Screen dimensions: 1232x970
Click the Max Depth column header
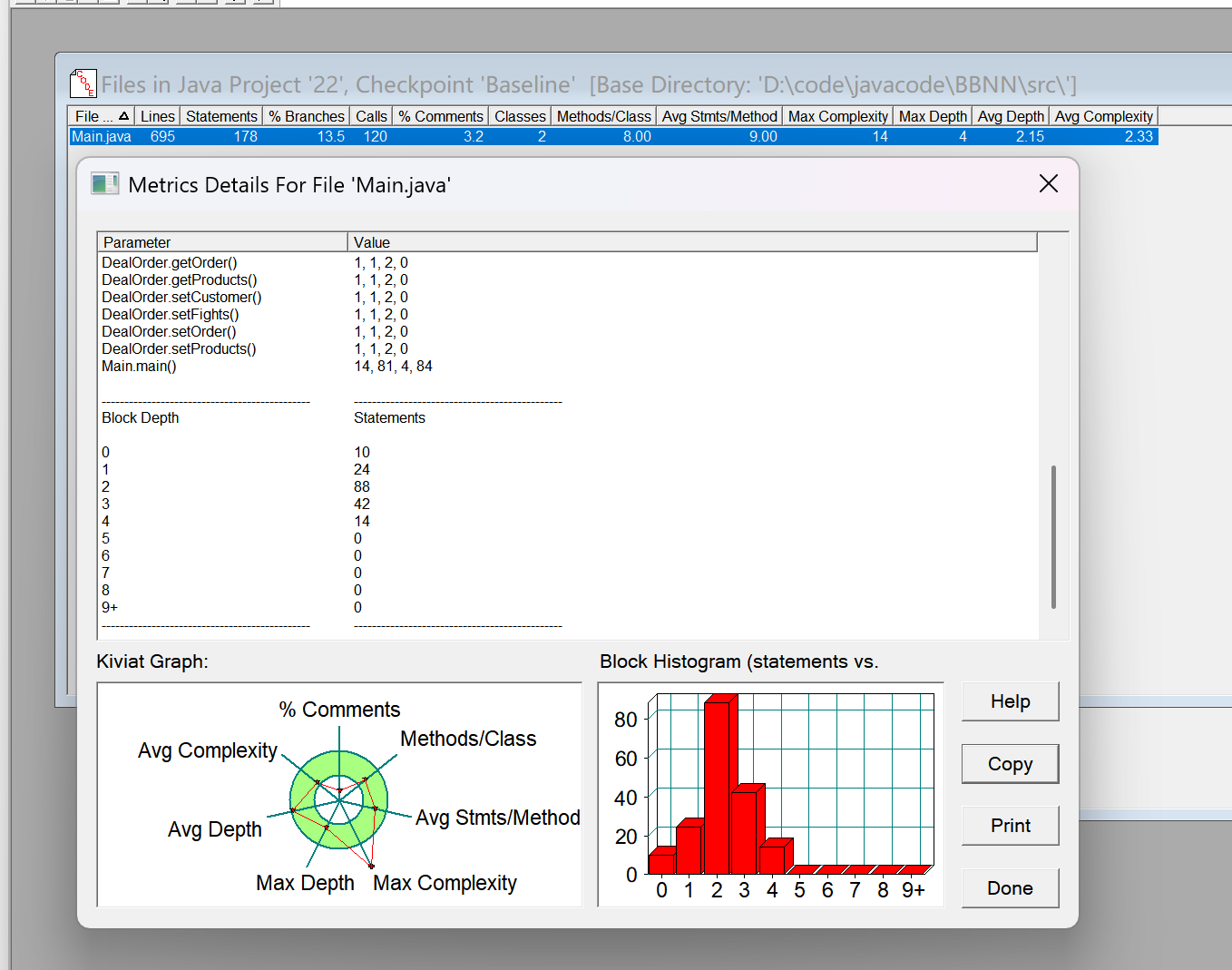click(933, 116)
